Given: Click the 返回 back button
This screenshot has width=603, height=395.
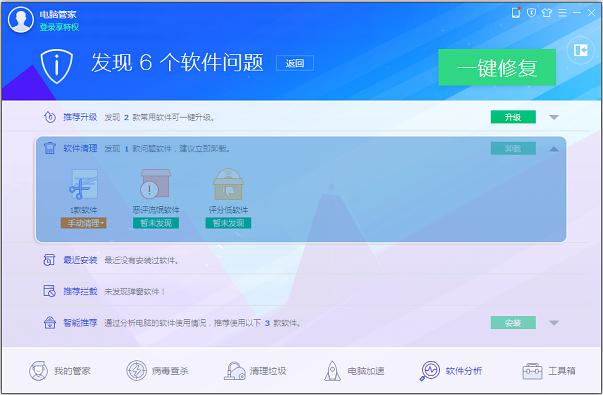Looking at the screenshot, I should tap(295, 63).
